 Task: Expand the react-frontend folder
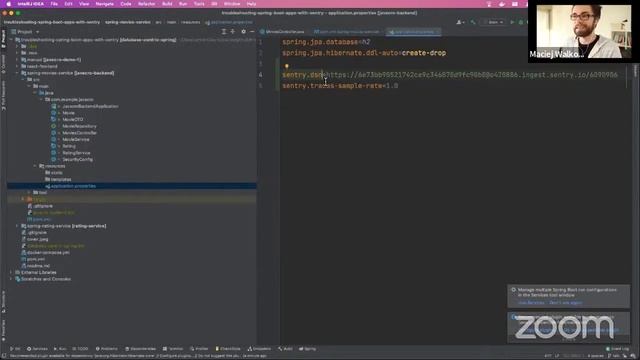point(17,66)
